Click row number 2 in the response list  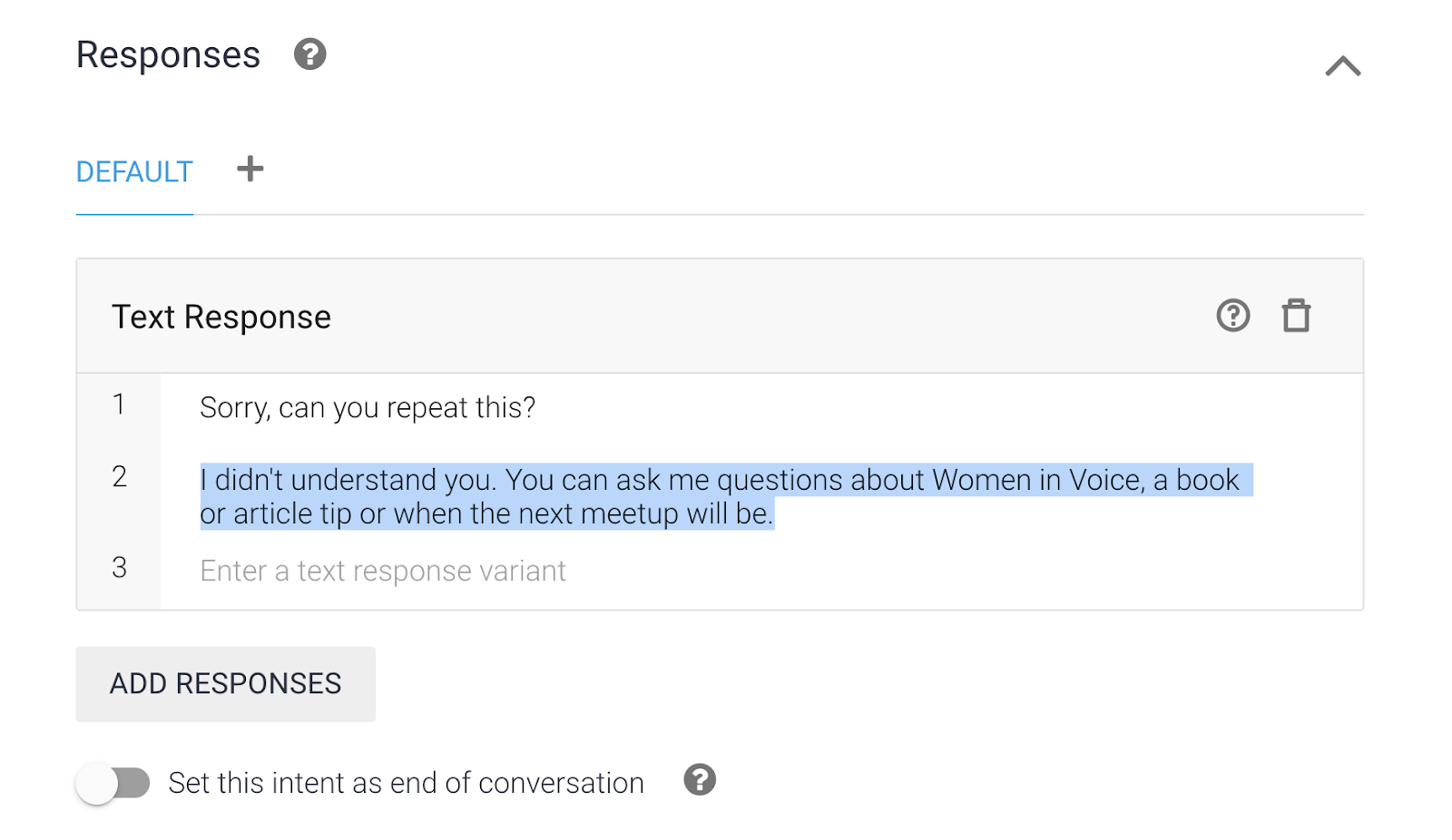(x=119, y=477)
